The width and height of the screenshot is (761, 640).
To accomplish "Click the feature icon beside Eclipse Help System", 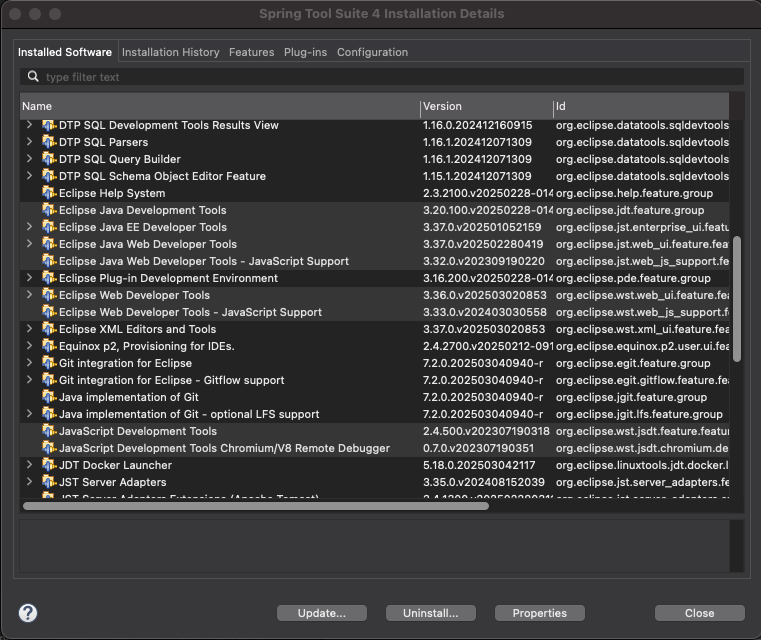I will tap(49, 193).
